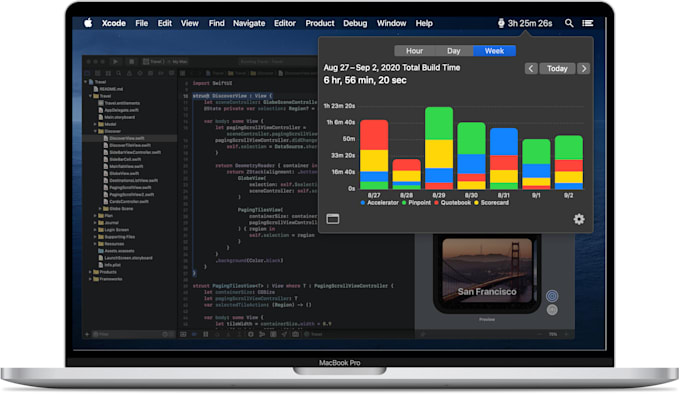Expand the Supporting Files folder
Viewport: 680px width, 395px height.
(x=95, y=237)
